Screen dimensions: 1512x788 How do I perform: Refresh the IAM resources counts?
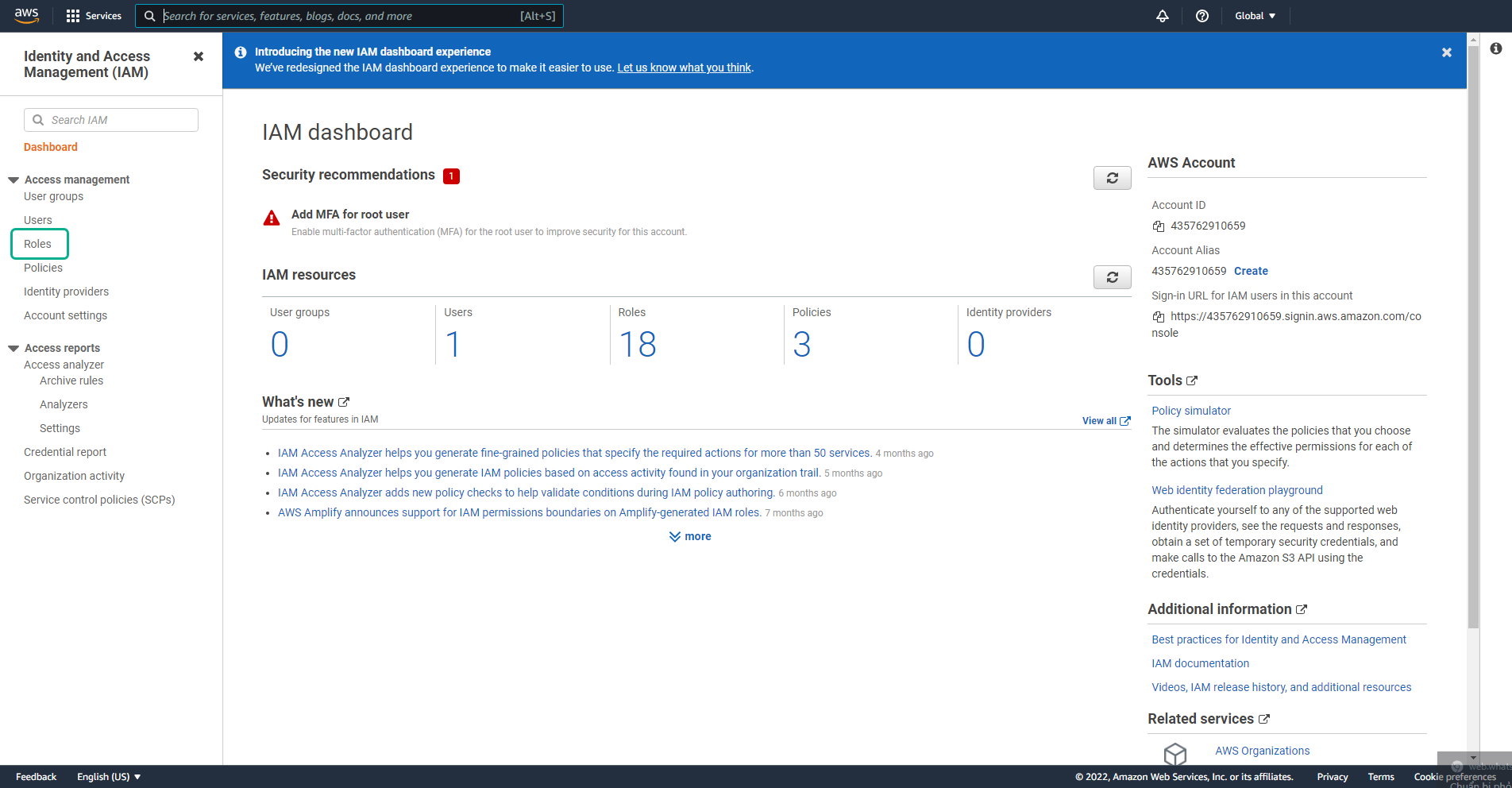tap(1112, 277)
